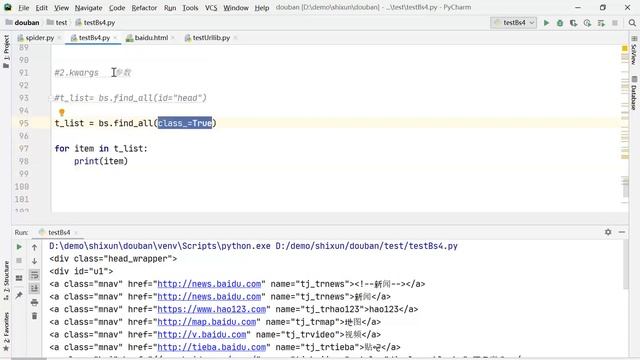Screen dimensions: 640x360
Task: Close the spider.py editor tab
Action: 59,38
